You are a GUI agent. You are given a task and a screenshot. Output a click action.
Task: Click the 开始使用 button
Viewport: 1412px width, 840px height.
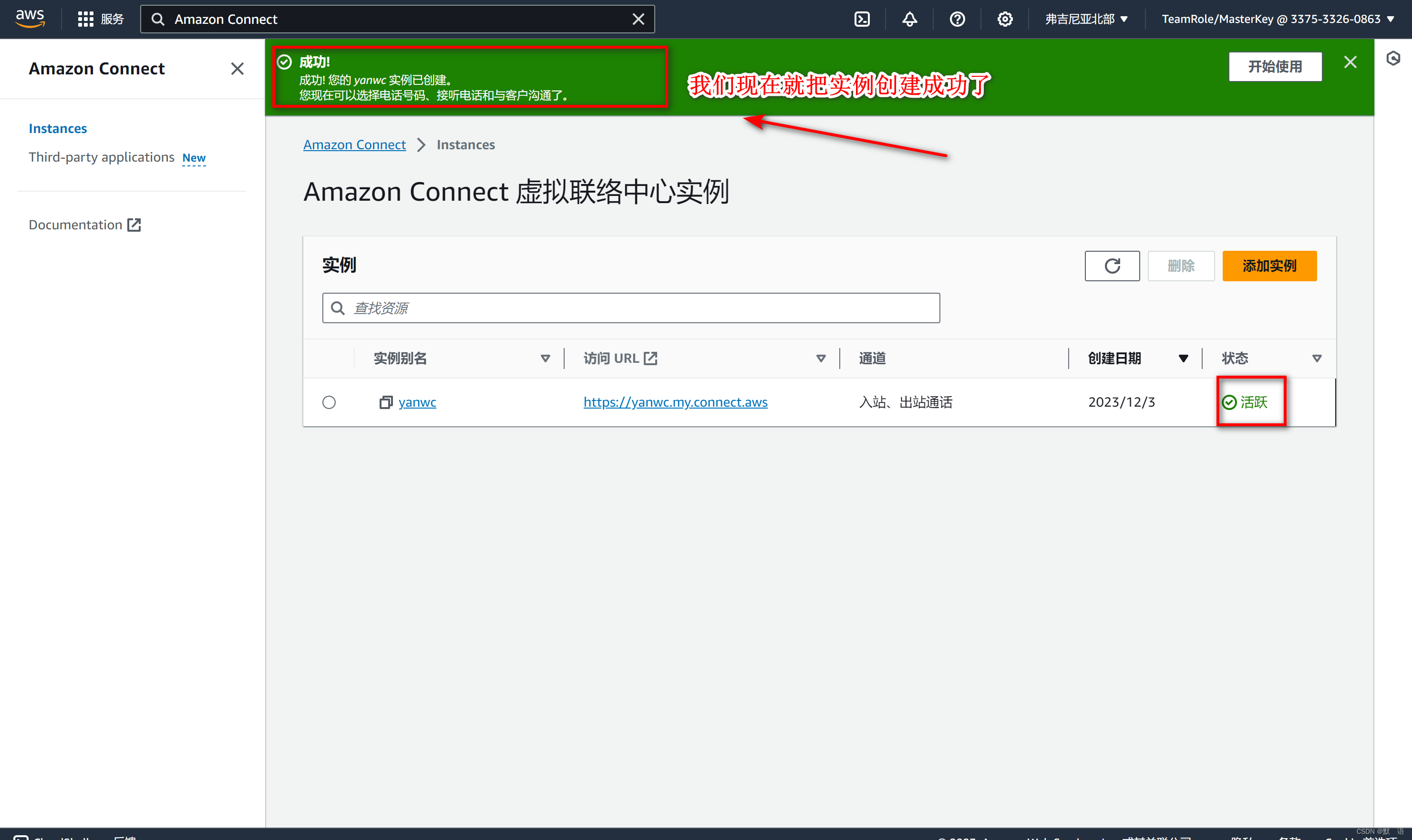[1275, 67]
